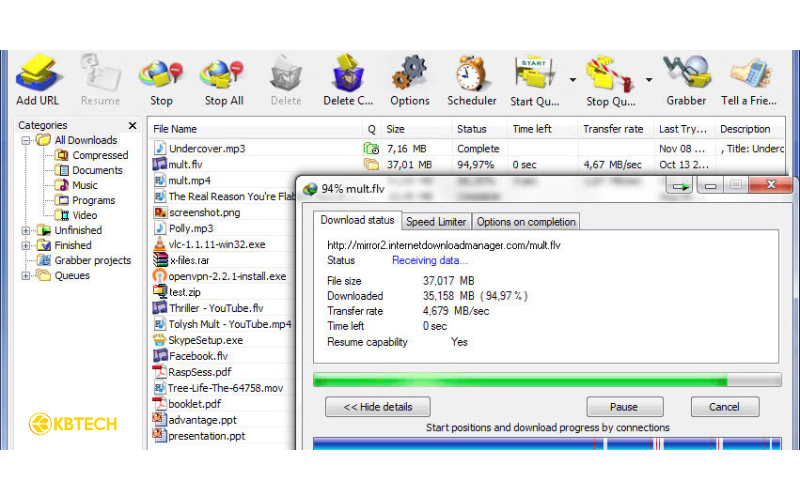Image resolution: width=800 pixels, height=500 pixels.
Task: Click the Add URL toolbar icon
Action: (37, 75)
